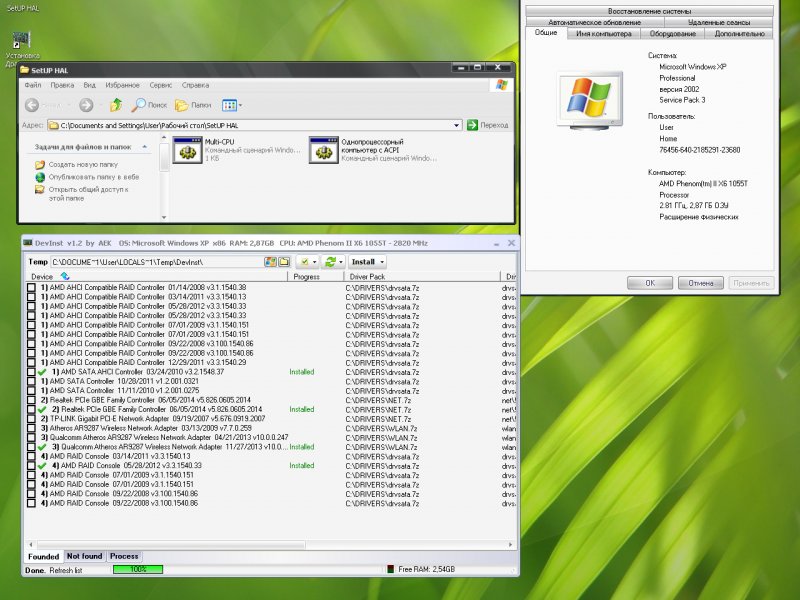
Task: Switch to the Not found tab in DevInst
Action: coord(84,556)
